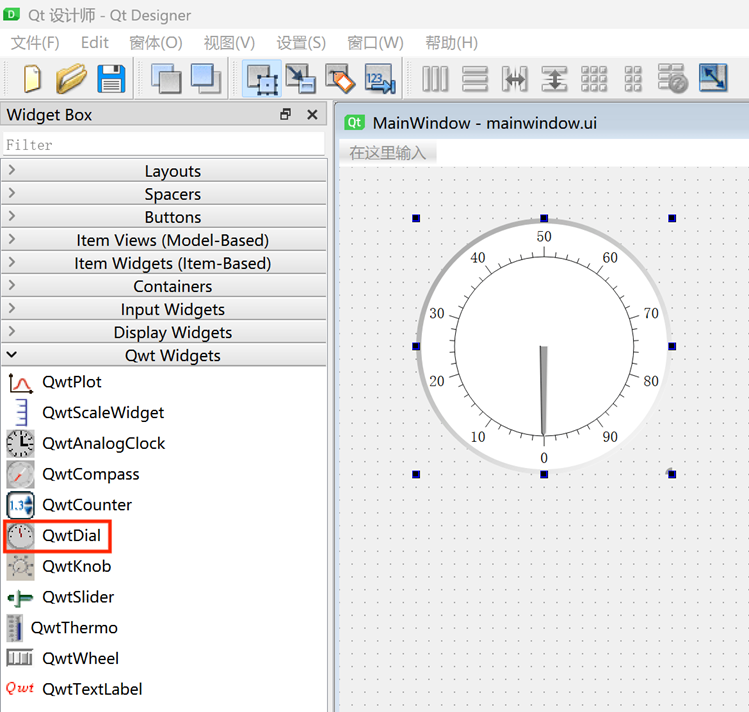This screenshot has height=712, width=749.
Task: Open the 窗口(W) menu
Action: click(375, 43)
